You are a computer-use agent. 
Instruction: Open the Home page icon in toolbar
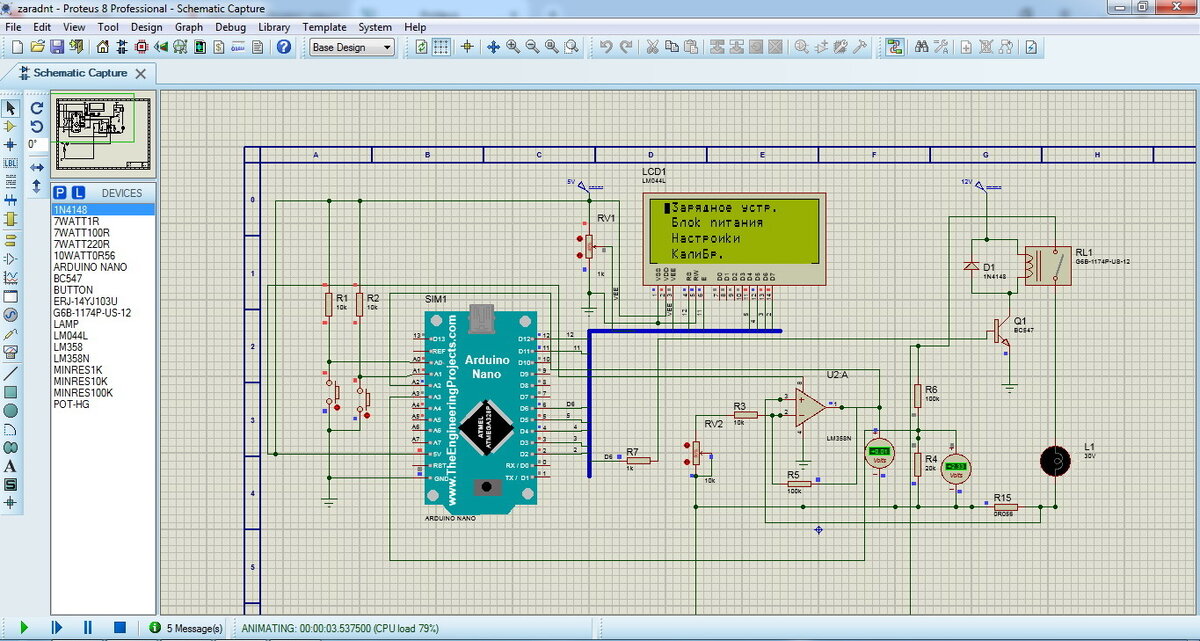click(103, 47)
